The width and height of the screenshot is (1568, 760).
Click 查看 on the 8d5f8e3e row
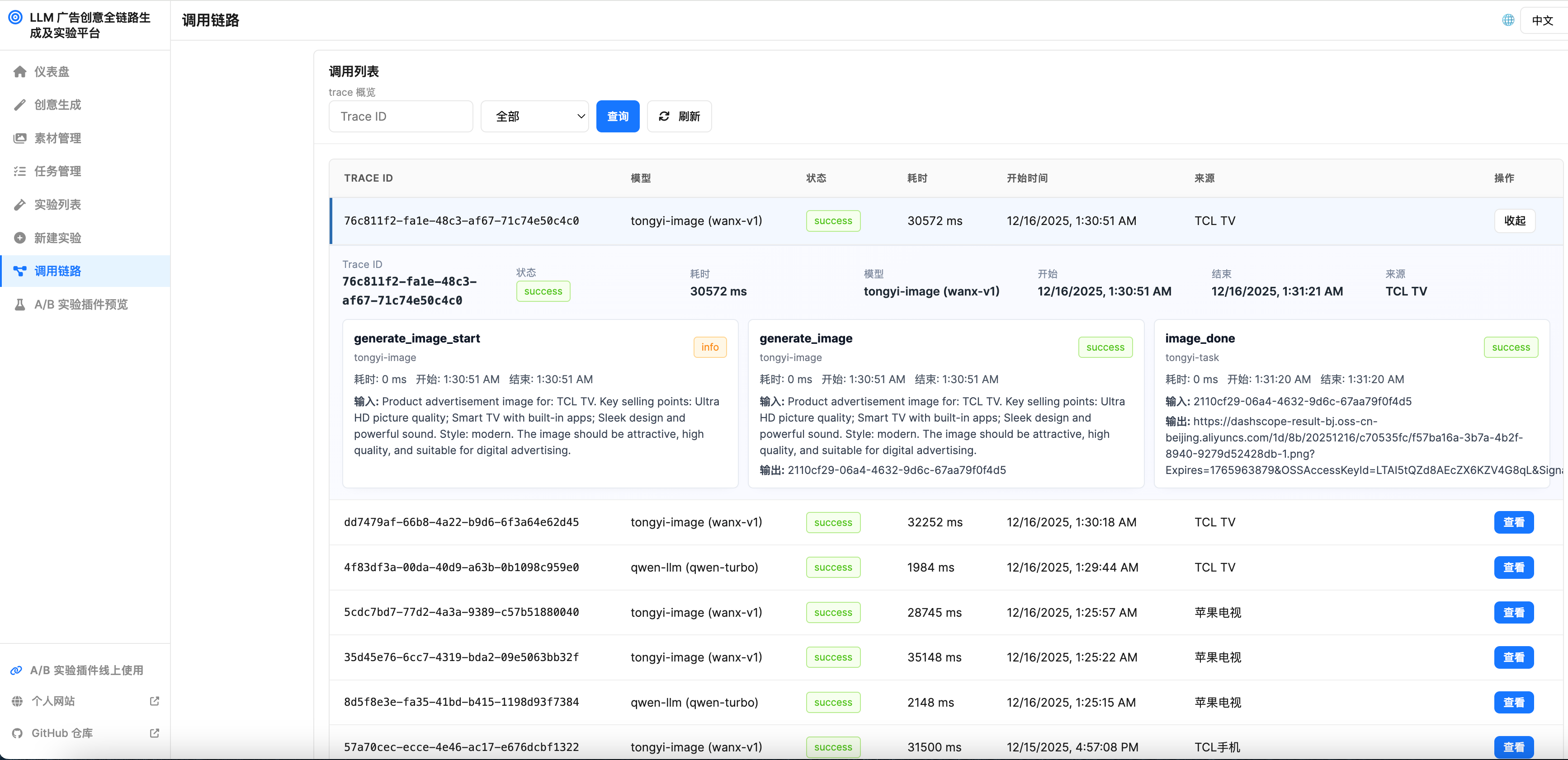[1514, 702]
